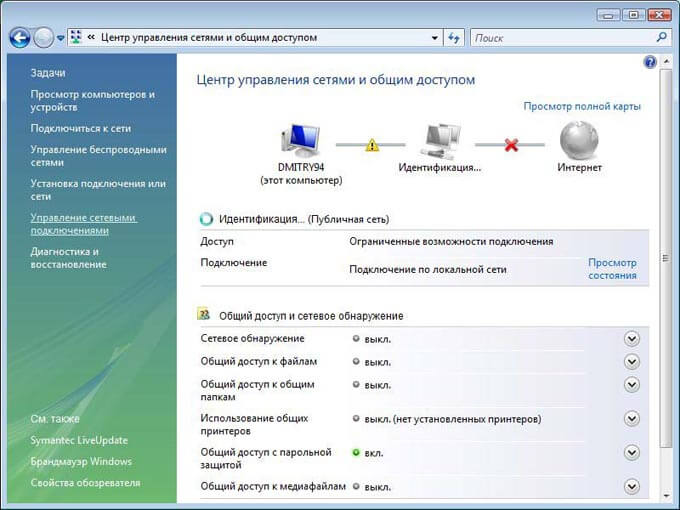Click in the Поиск search field
Screen dimensions: 680x510
tap(560, 38)
